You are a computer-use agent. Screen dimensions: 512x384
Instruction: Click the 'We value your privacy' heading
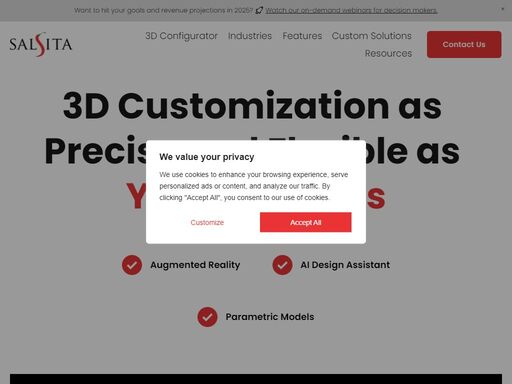[x=207, y=157]
